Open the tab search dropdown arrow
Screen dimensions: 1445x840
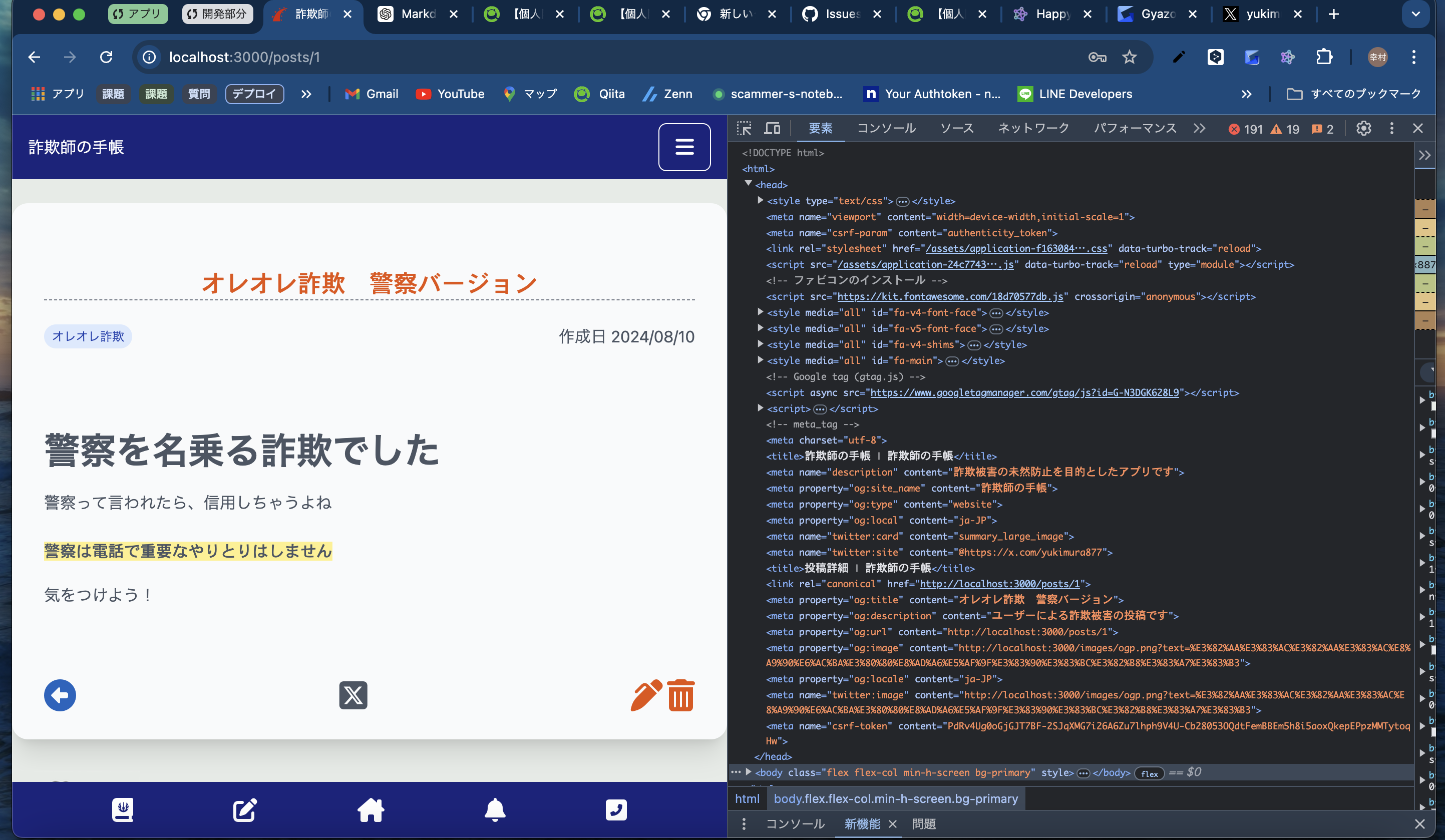pyautogui.click(x=1416, y=15)
